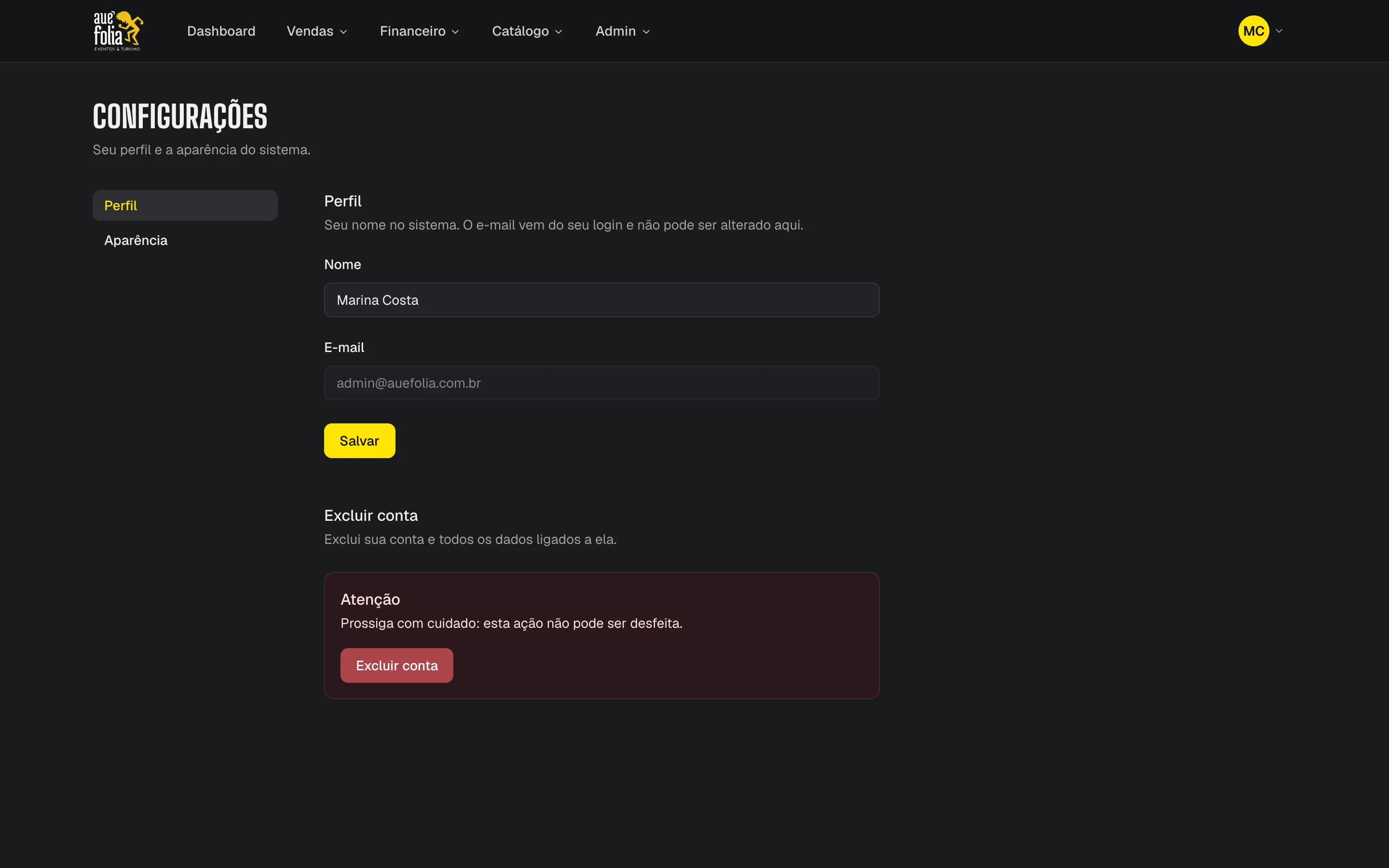Click the CONFIGURAÇÕES page heading
This screenshot has height=868, width=1389.
pos(179,116)
